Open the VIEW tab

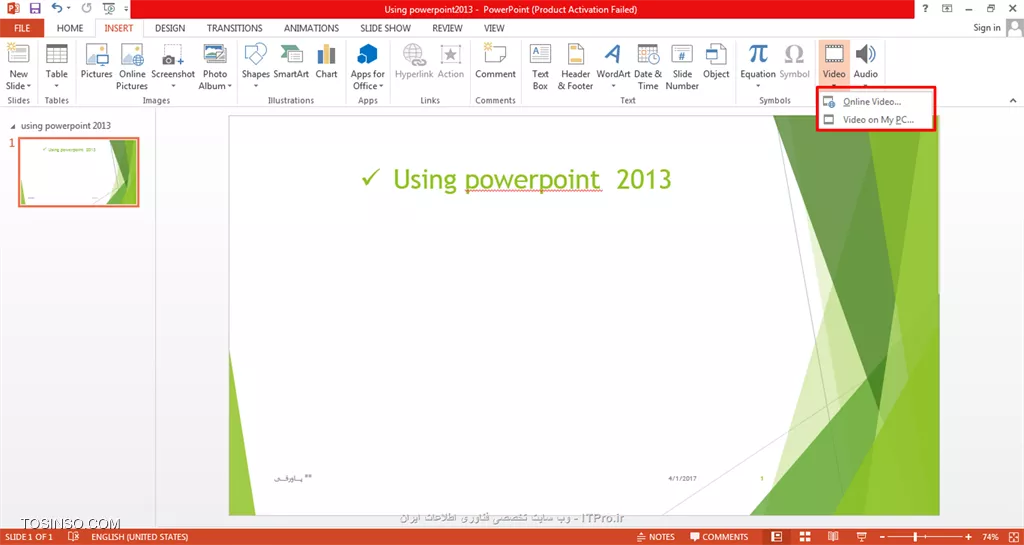pos(494,28)
